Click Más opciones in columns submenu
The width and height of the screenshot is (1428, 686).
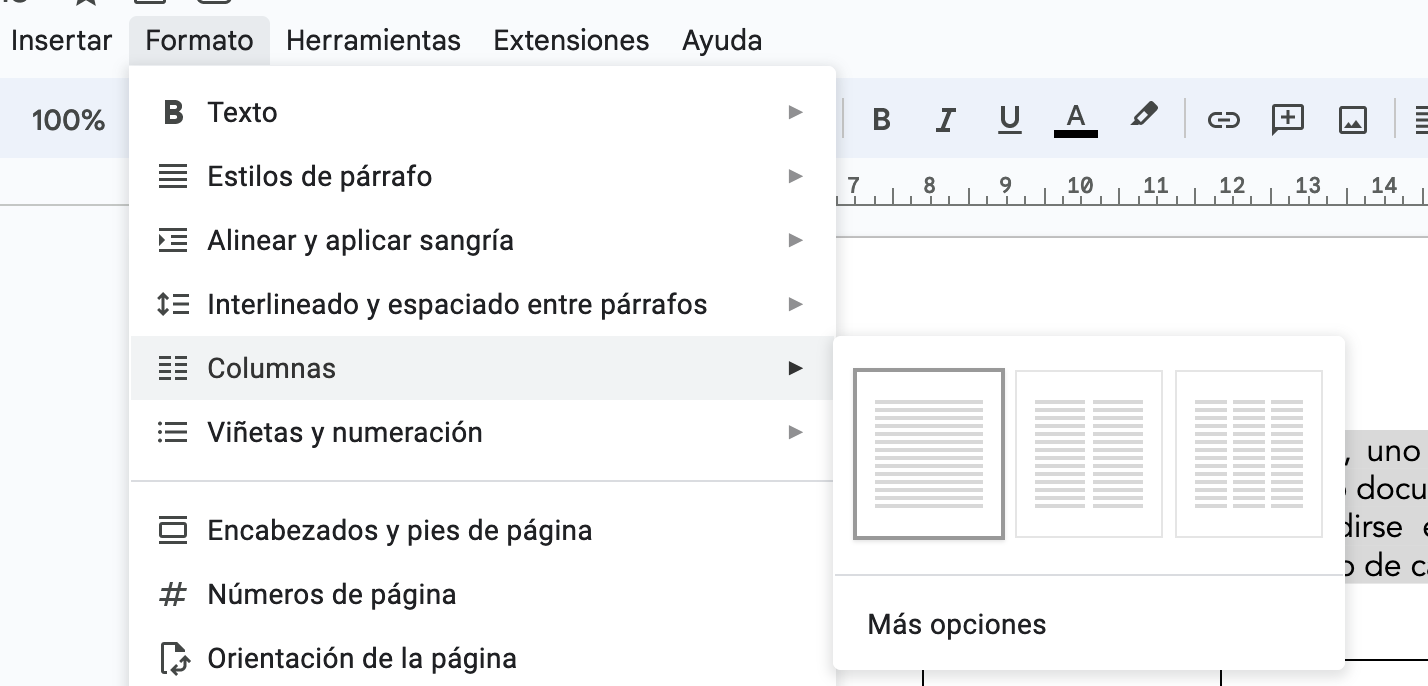(x=957, y=625)
